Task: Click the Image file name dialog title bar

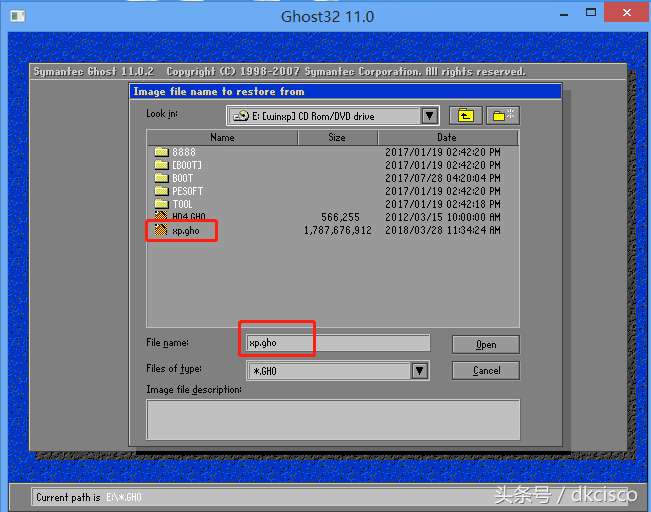Action: pos(345,91)
